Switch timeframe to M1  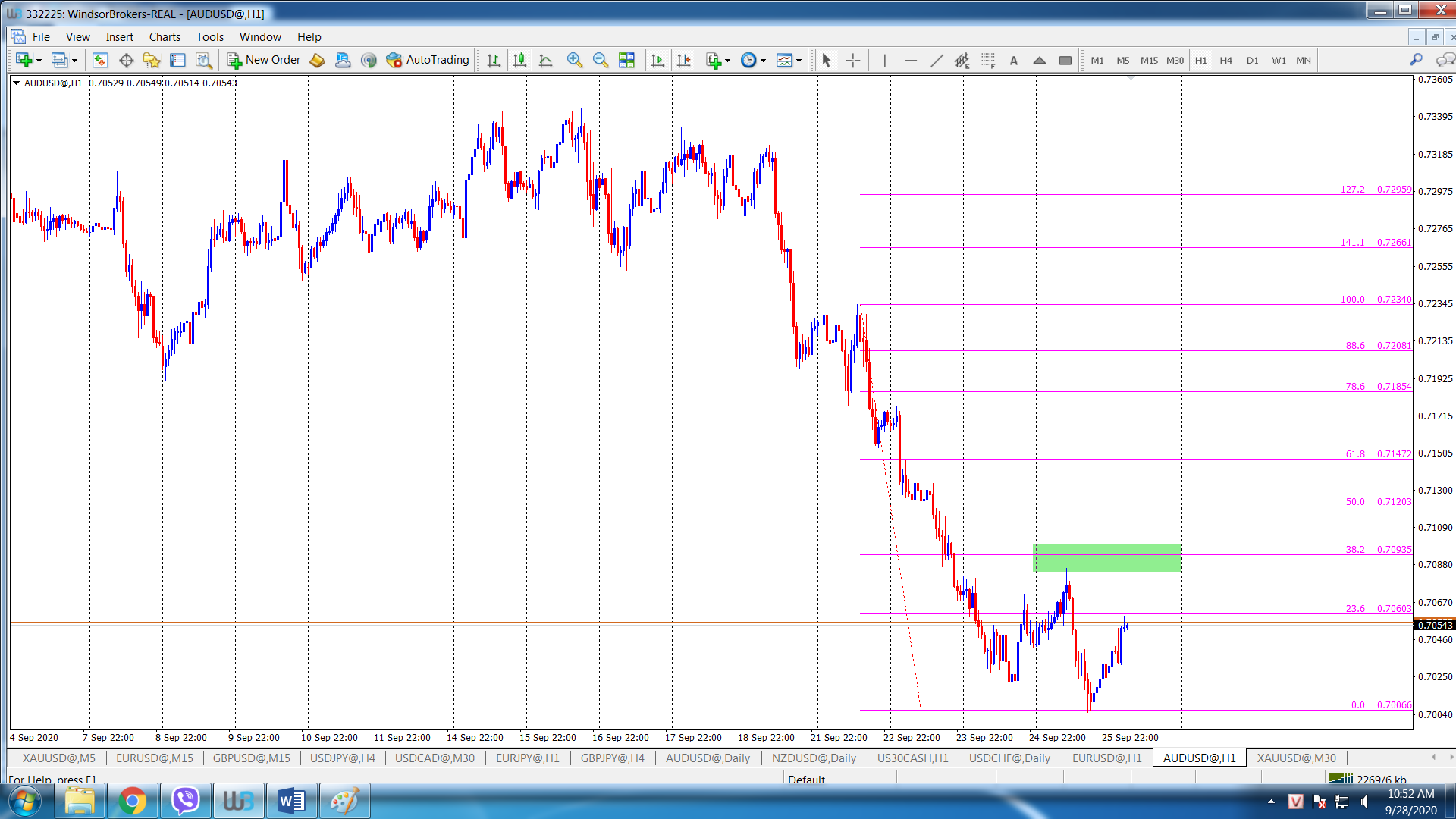[x=1097, y=60]
